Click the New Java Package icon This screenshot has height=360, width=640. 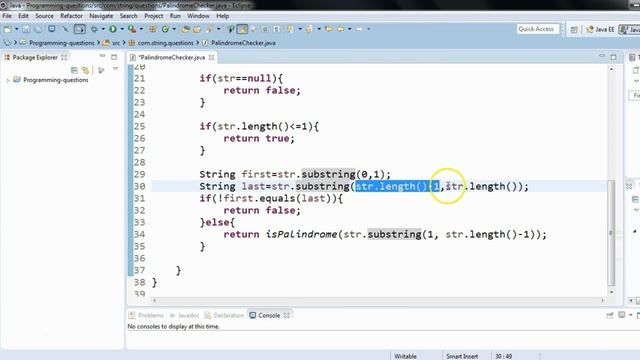[x=153, y=29]
